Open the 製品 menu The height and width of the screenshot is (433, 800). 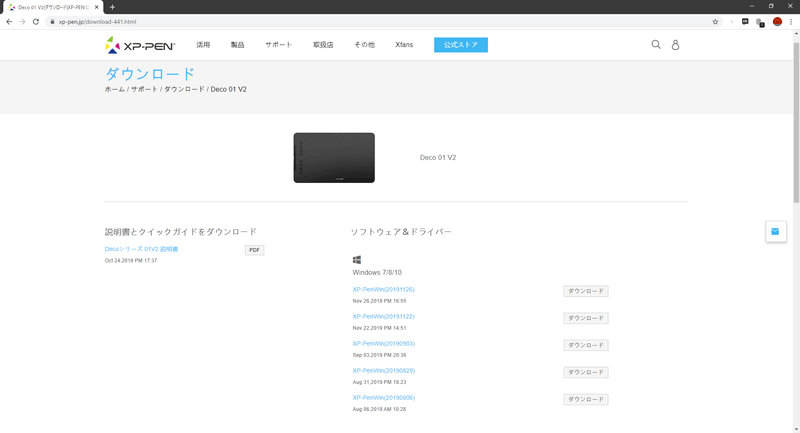click(237, 45)
